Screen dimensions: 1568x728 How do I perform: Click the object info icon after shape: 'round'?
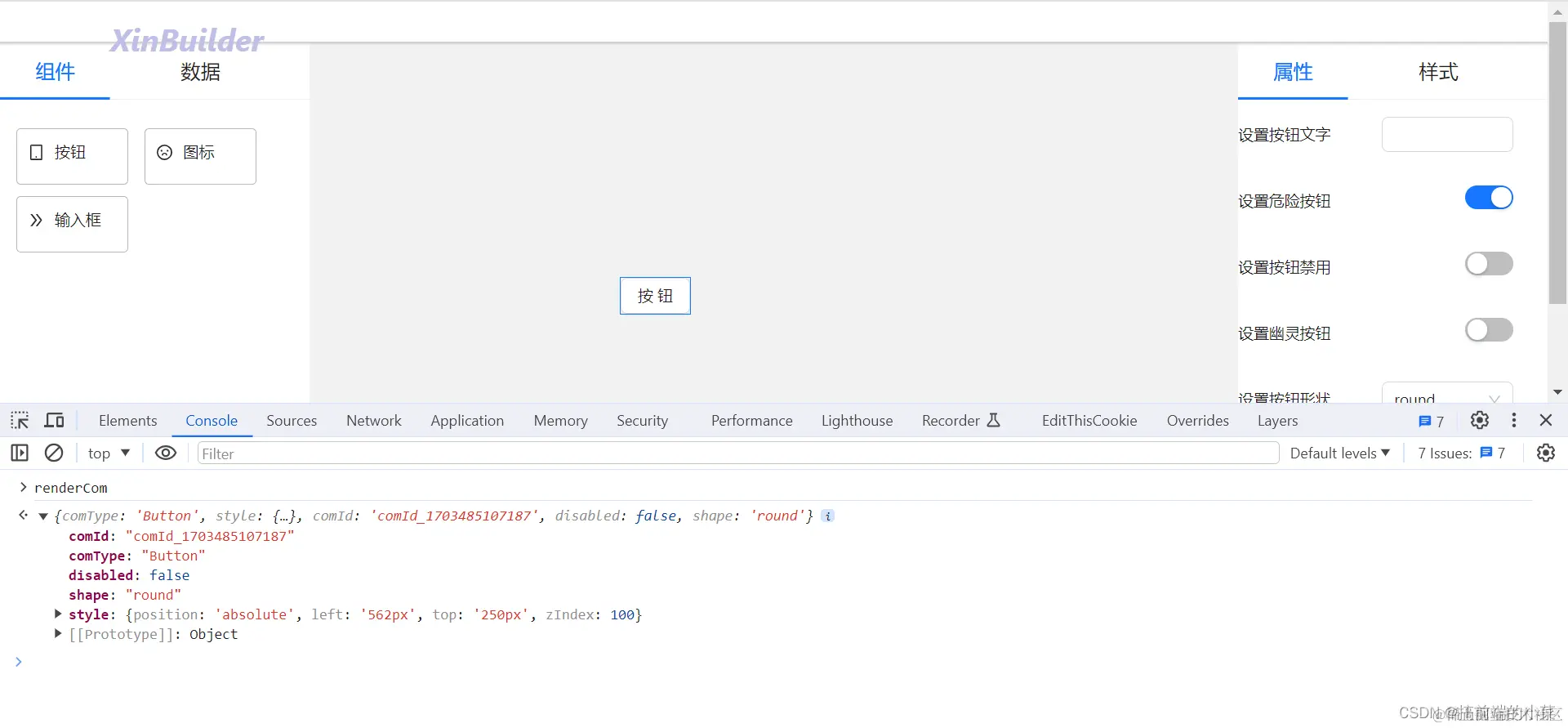[x=827, y=516]
